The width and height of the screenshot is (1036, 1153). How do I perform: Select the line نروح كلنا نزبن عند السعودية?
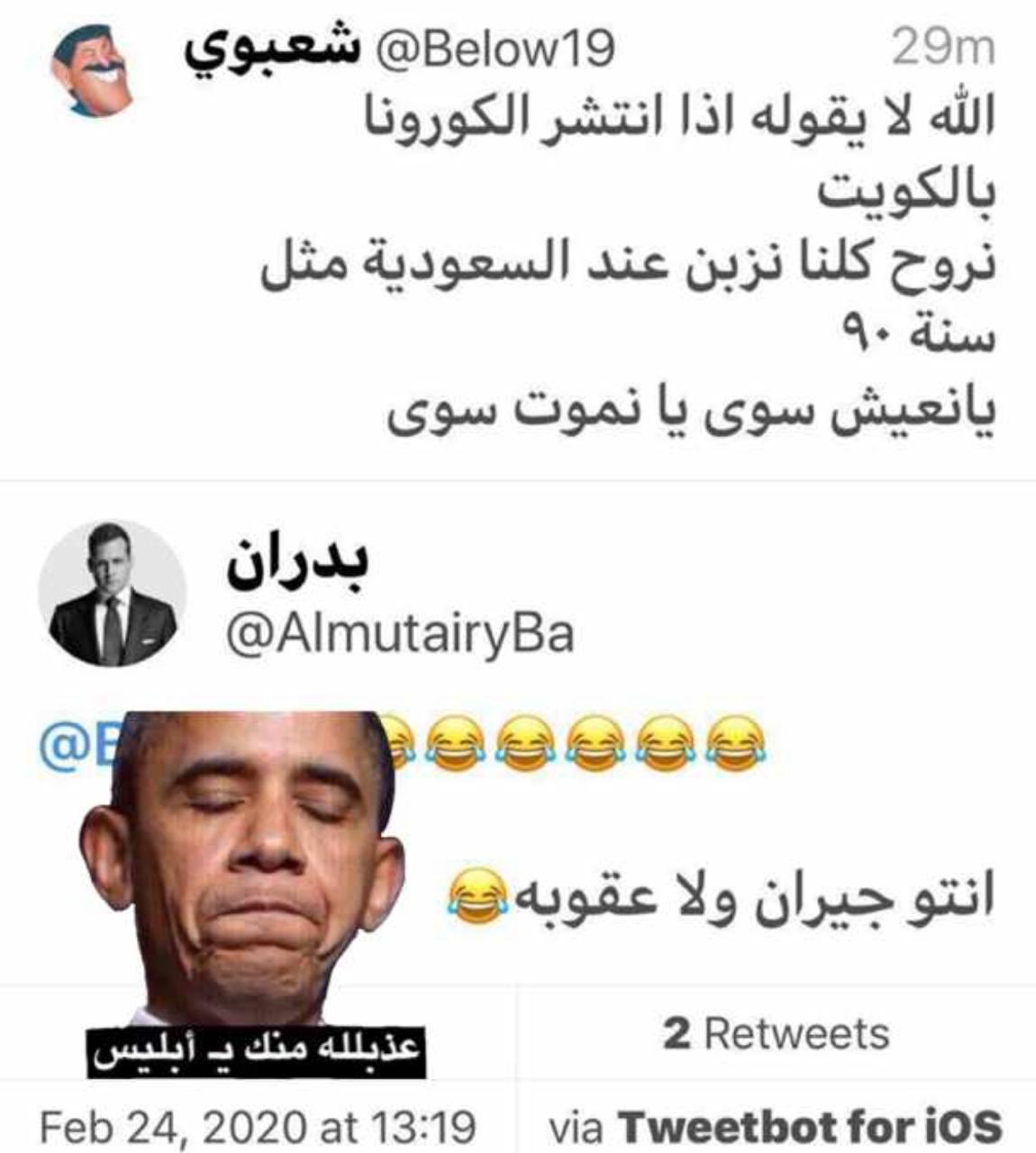(x=628, y=265)
